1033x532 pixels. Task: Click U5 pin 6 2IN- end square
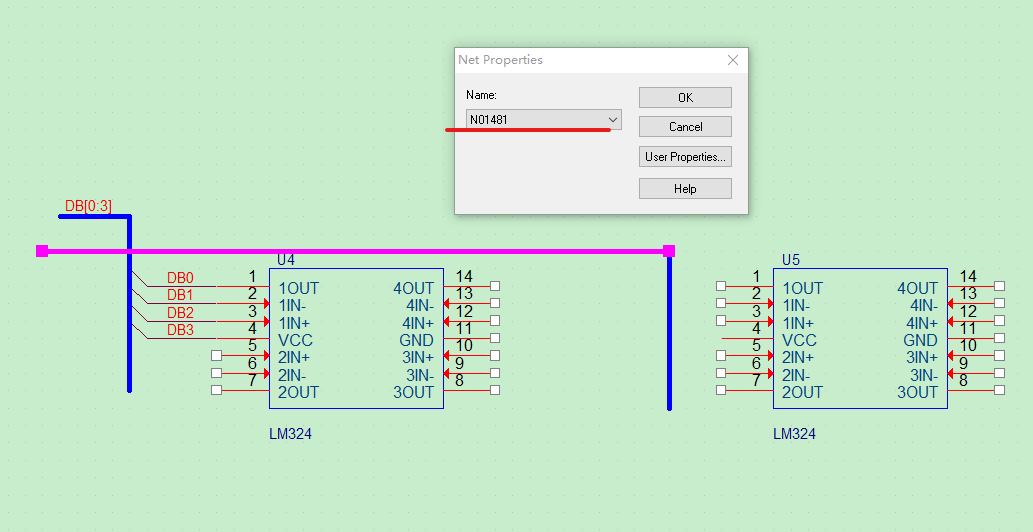[721, 373]
